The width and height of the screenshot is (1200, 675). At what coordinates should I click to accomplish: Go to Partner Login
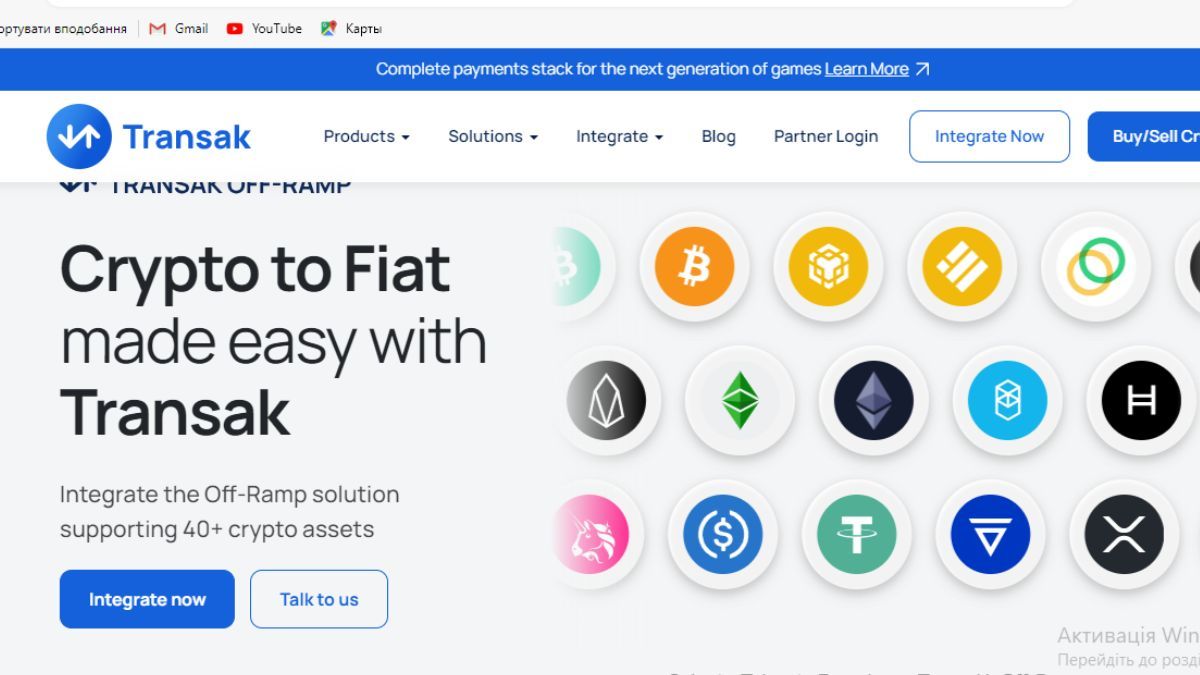826,136
